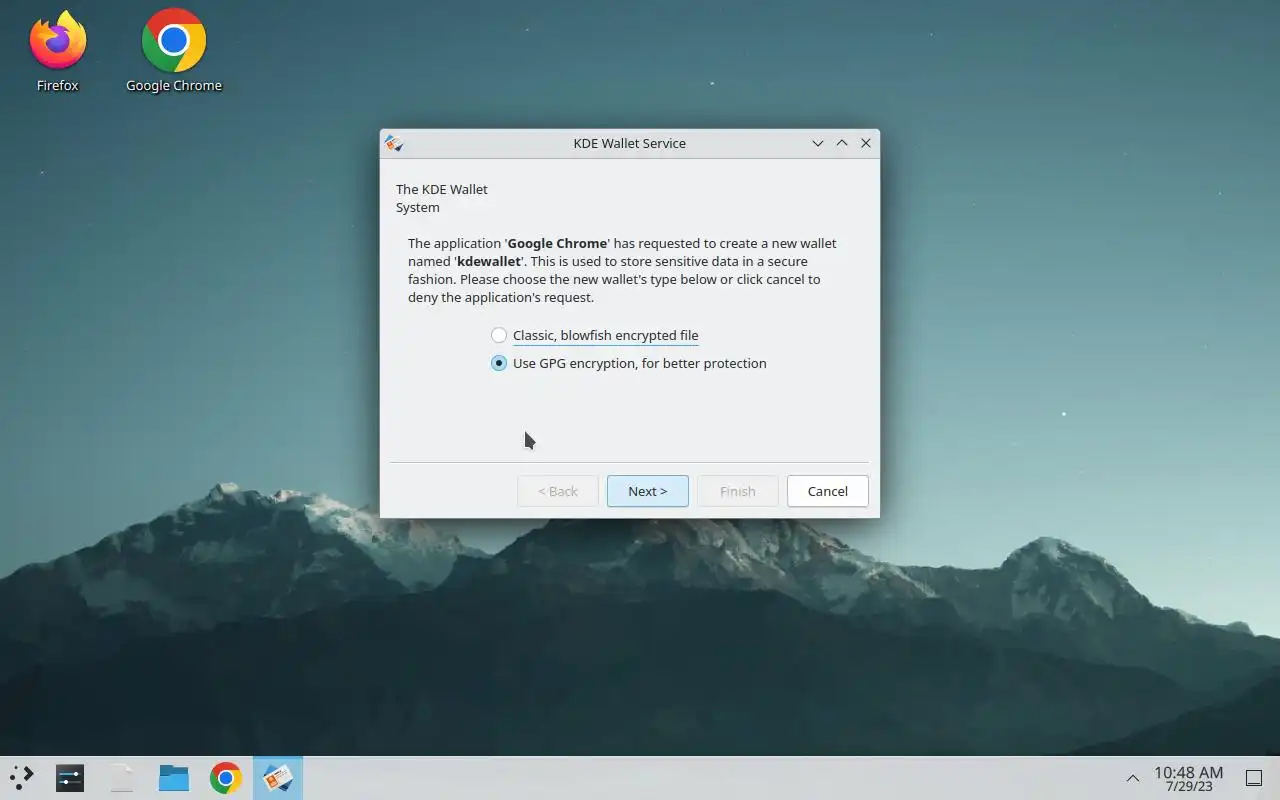Maximize the KDE Wallet Service dialog

click(842, 143)
